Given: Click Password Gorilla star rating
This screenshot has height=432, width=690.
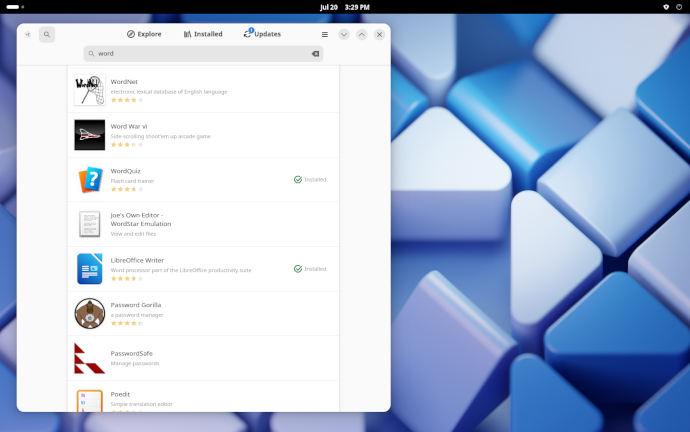Looking at the screenshot, I should [x=127, y=323].
